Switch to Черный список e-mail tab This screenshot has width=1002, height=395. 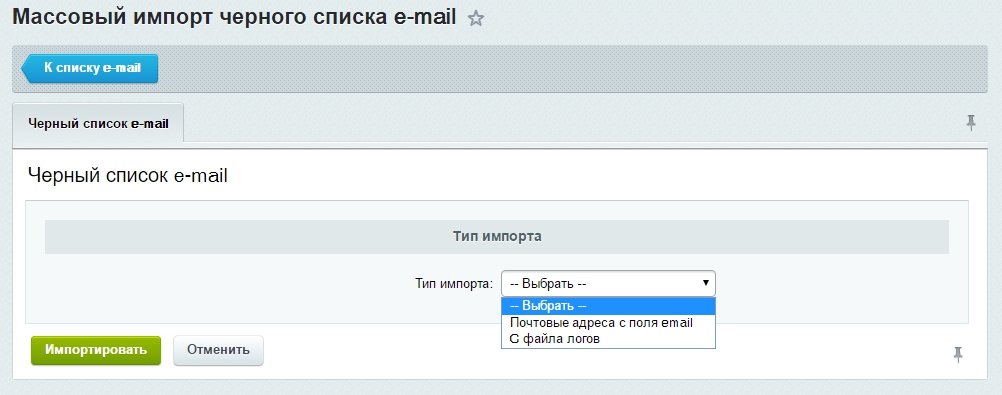(x=98, y=123)
